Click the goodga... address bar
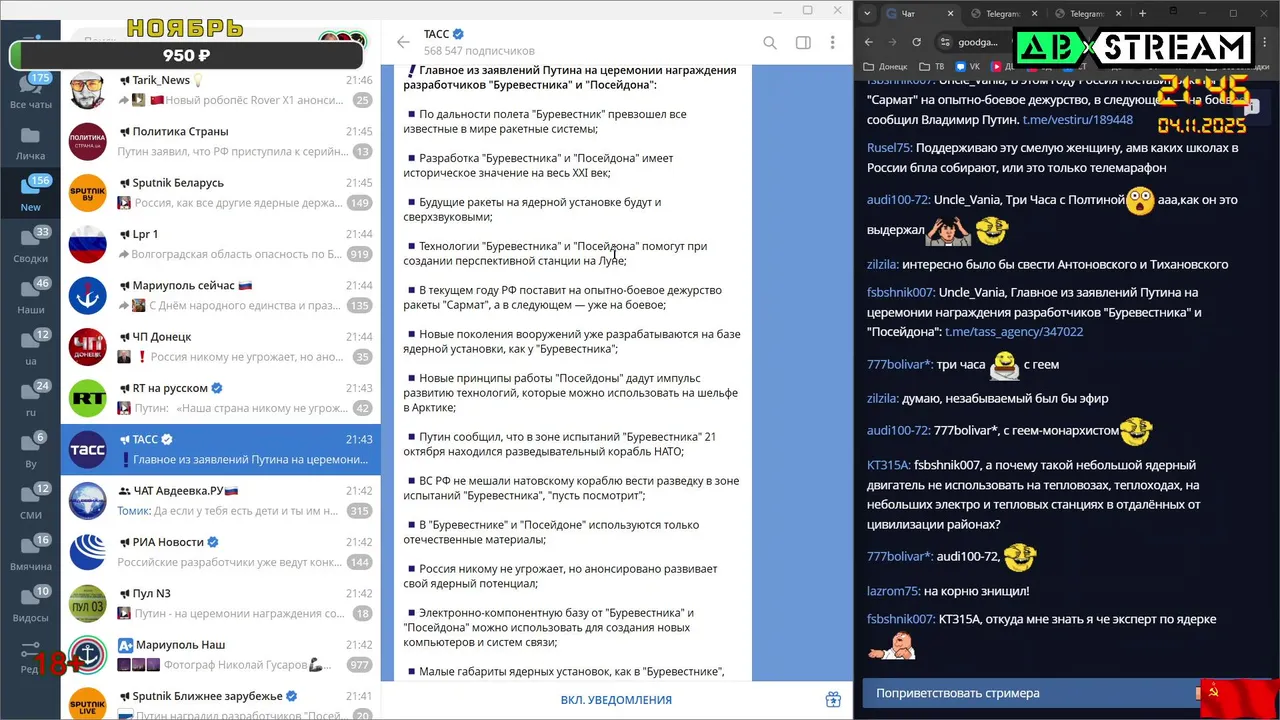The height and width of the screenshot is (720, 1280). click(x=978, y=42)
